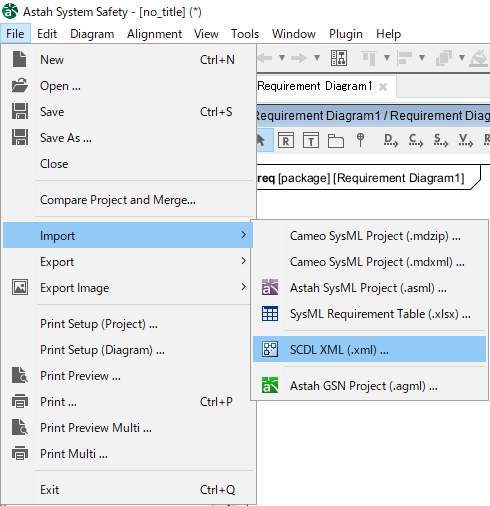Expand the Export Image submenu arrow
Image resolution: width=490 pixels, height=506 pixels.
pos(244,287)
